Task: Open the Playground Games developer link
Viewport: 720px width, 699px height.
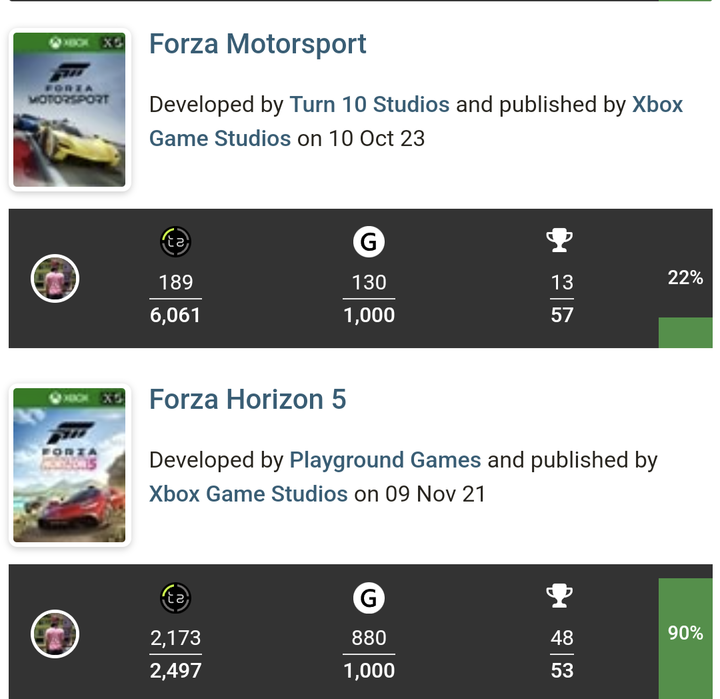Action: [385, 460]
